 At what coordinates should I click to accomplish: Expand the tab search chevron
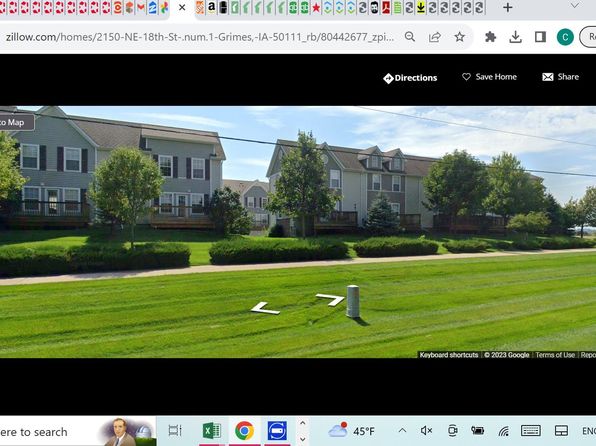click(x=575, y=6)
